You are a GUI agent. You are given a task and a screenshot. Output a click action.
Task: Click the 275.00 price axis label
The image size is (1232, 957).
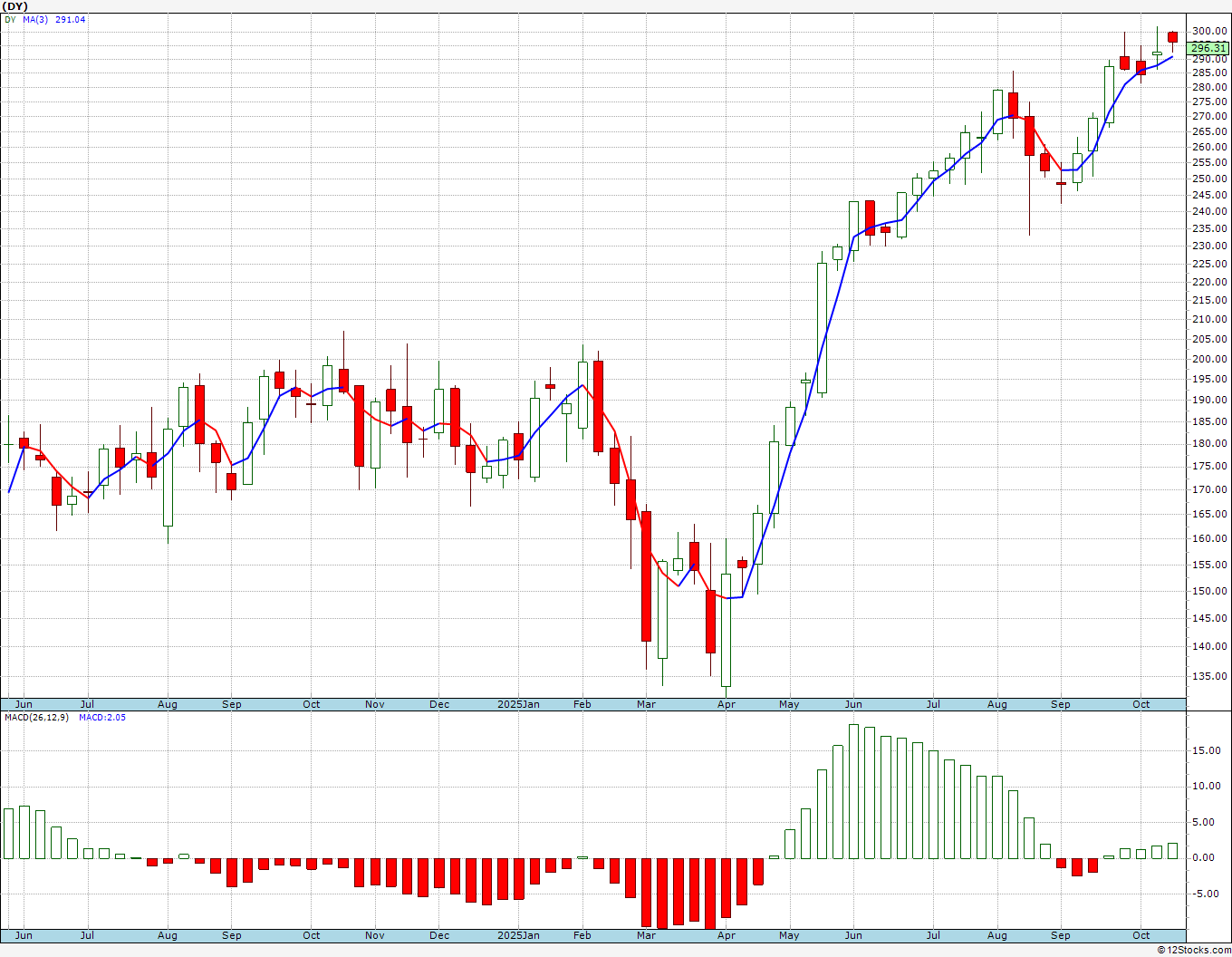click(x=1209, y=102)
